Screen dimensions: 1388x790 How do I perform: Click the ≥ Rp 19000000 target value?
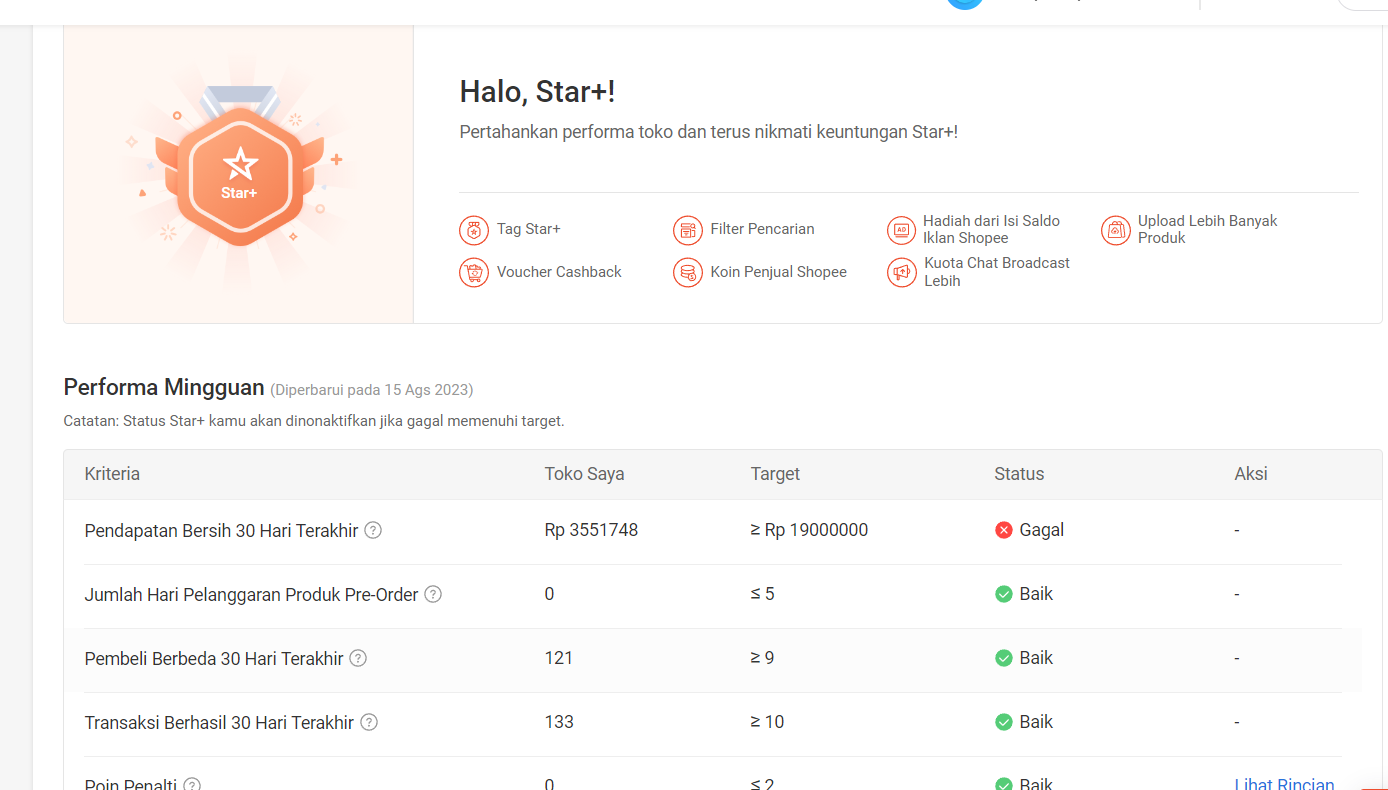pyautogui.click(x=809, y=530)
